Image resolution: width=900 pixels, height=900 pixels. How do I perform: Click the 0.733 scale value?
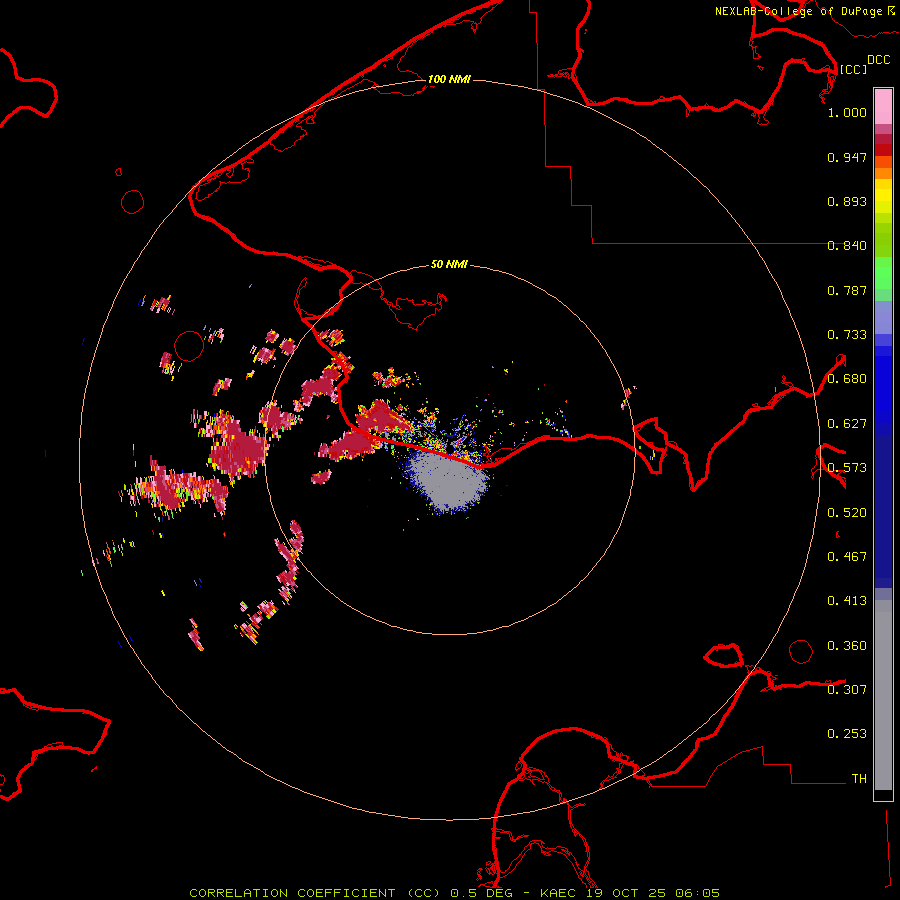847,335
